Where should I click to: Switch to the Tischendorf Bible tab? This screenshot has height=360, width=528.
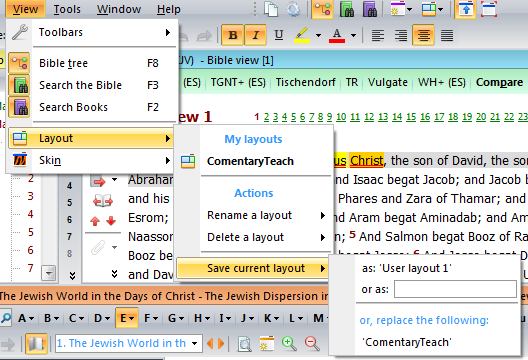coord(305,82)
